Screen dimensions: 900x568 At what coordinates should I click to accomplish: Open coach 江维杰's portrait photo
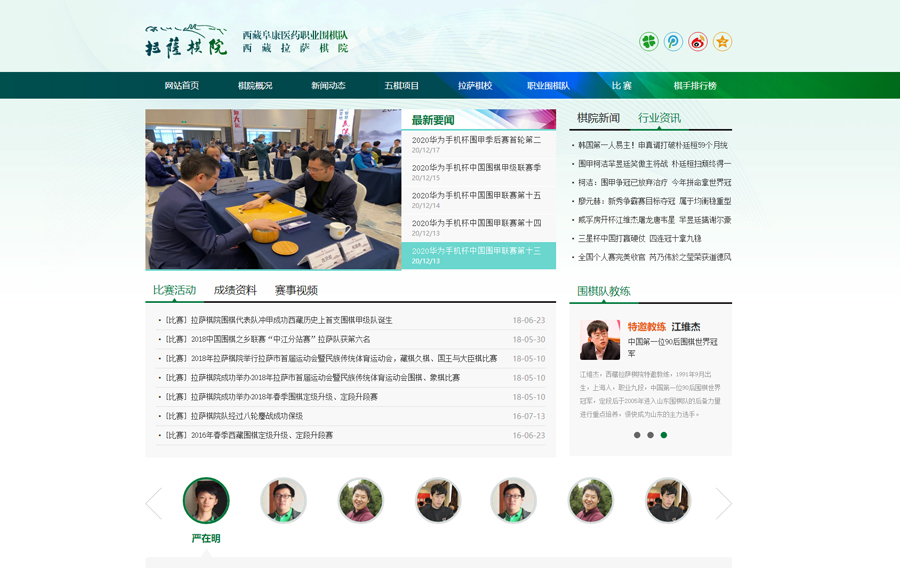(x=599, y=340)
